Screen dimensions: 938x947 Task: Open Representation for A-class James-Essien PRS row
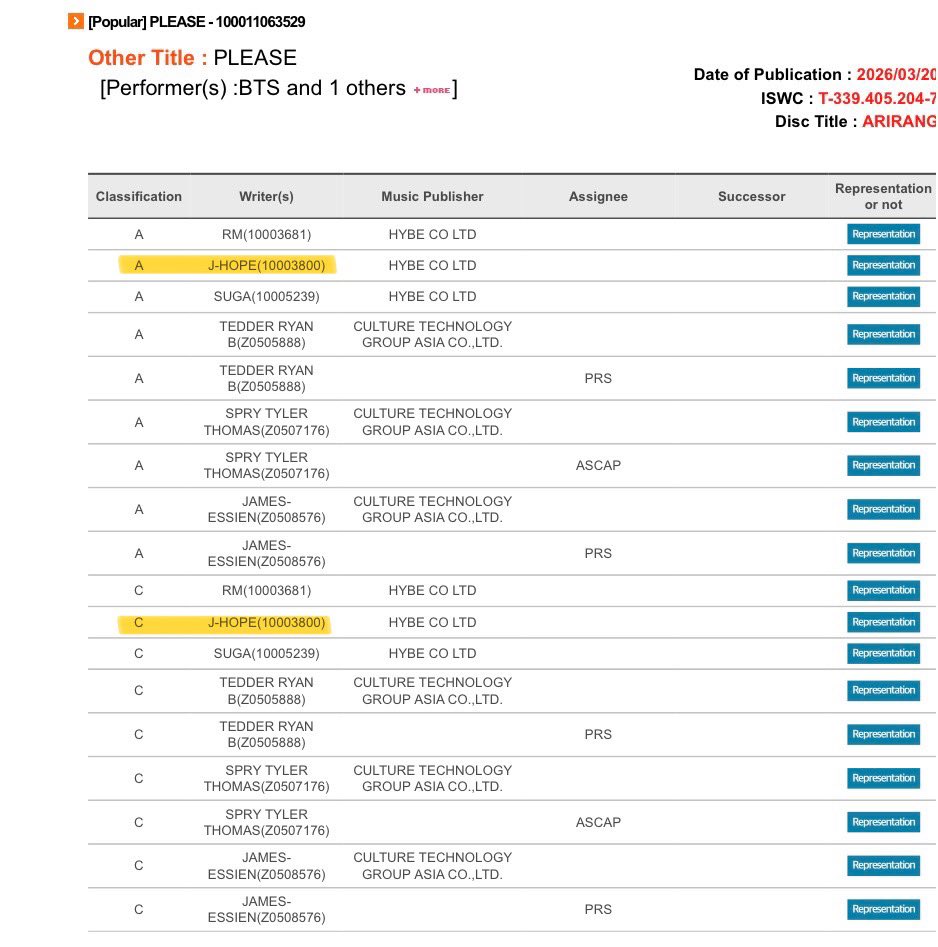tap(883, 553)
